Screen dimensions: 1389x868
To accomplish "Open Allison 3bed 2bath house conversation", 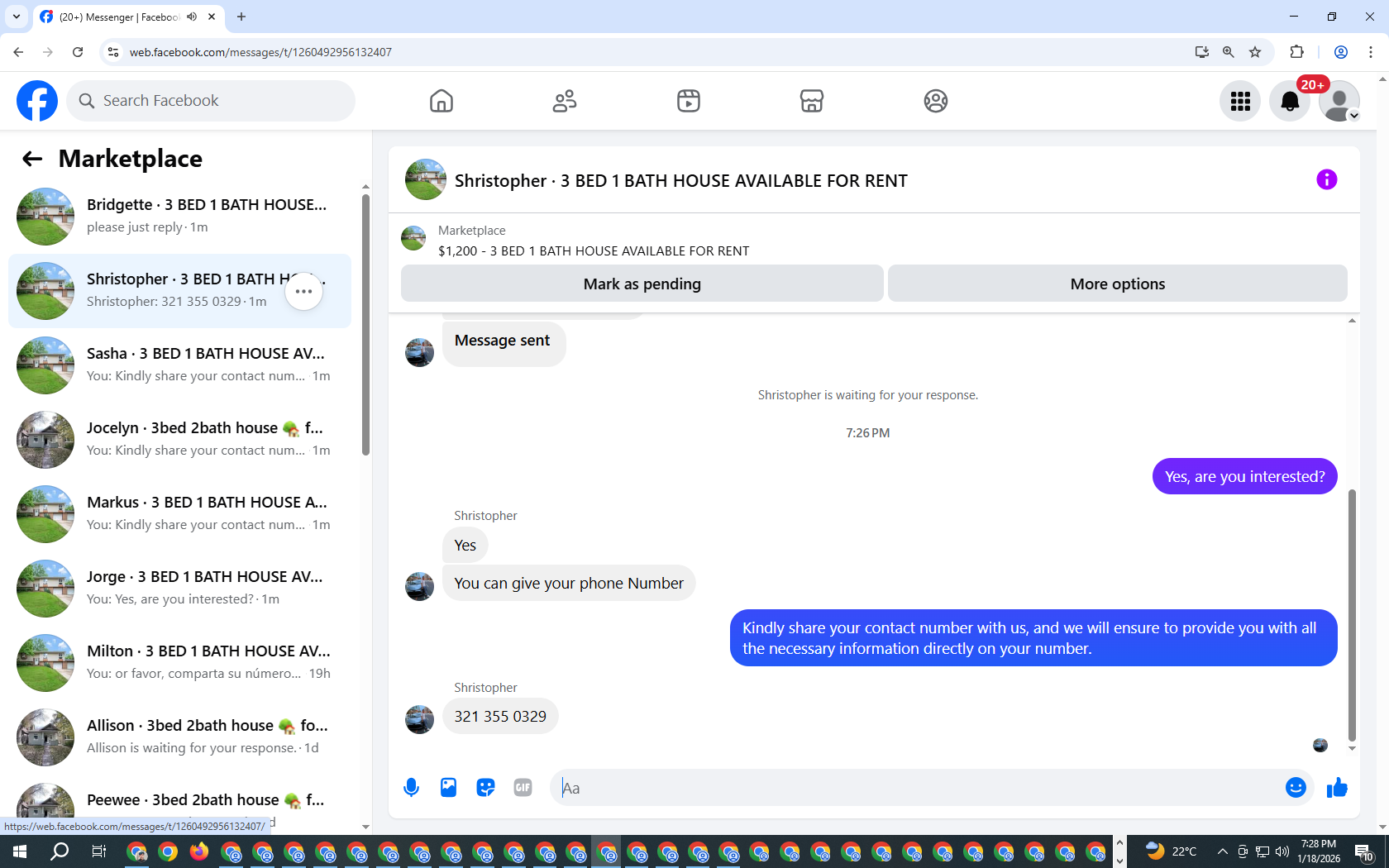I will click(x=180, y=737).
